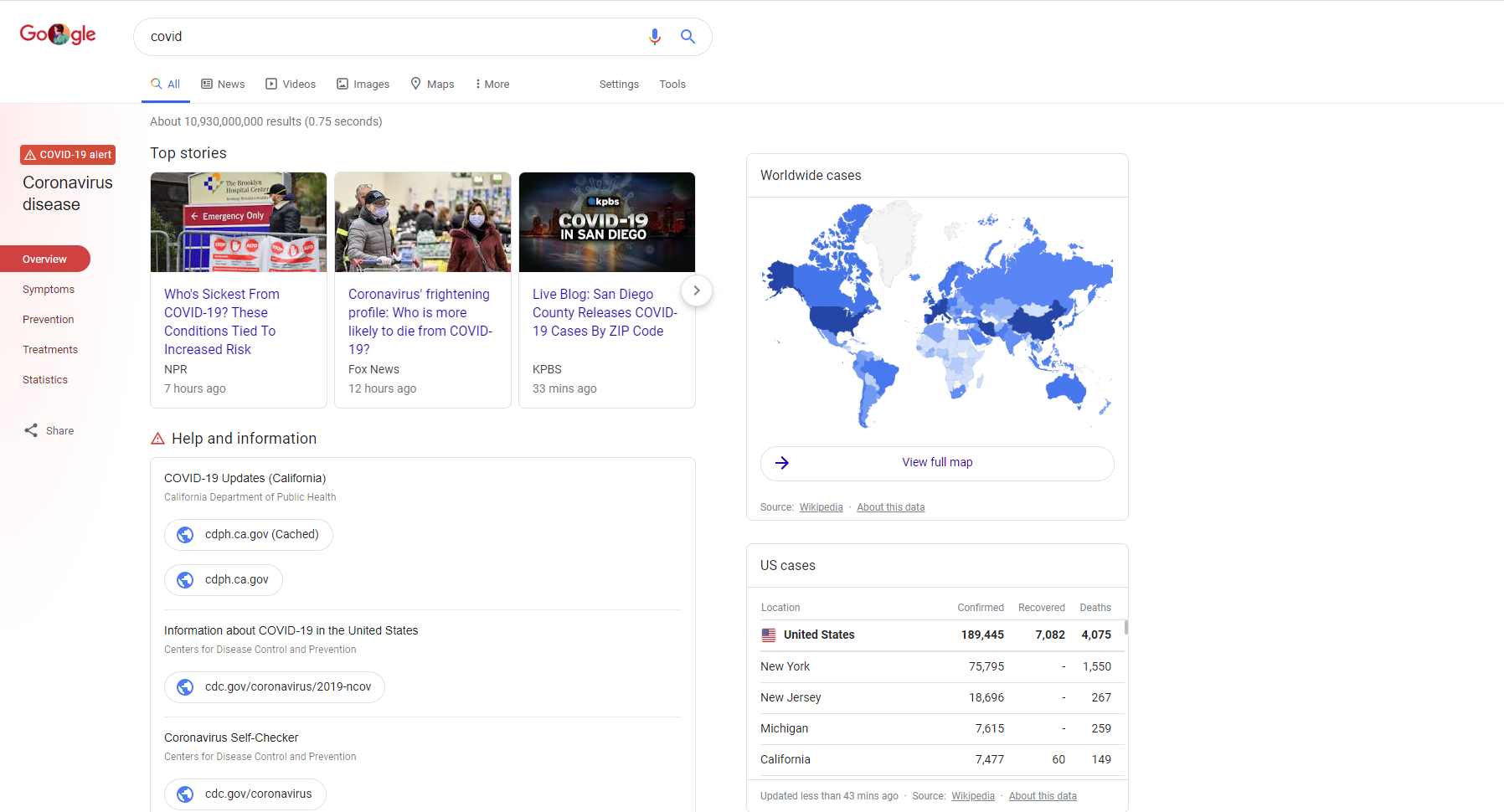Click the Recovered column header
The width and height of the screenshot is (1504, 812).
pos(1042,608)
